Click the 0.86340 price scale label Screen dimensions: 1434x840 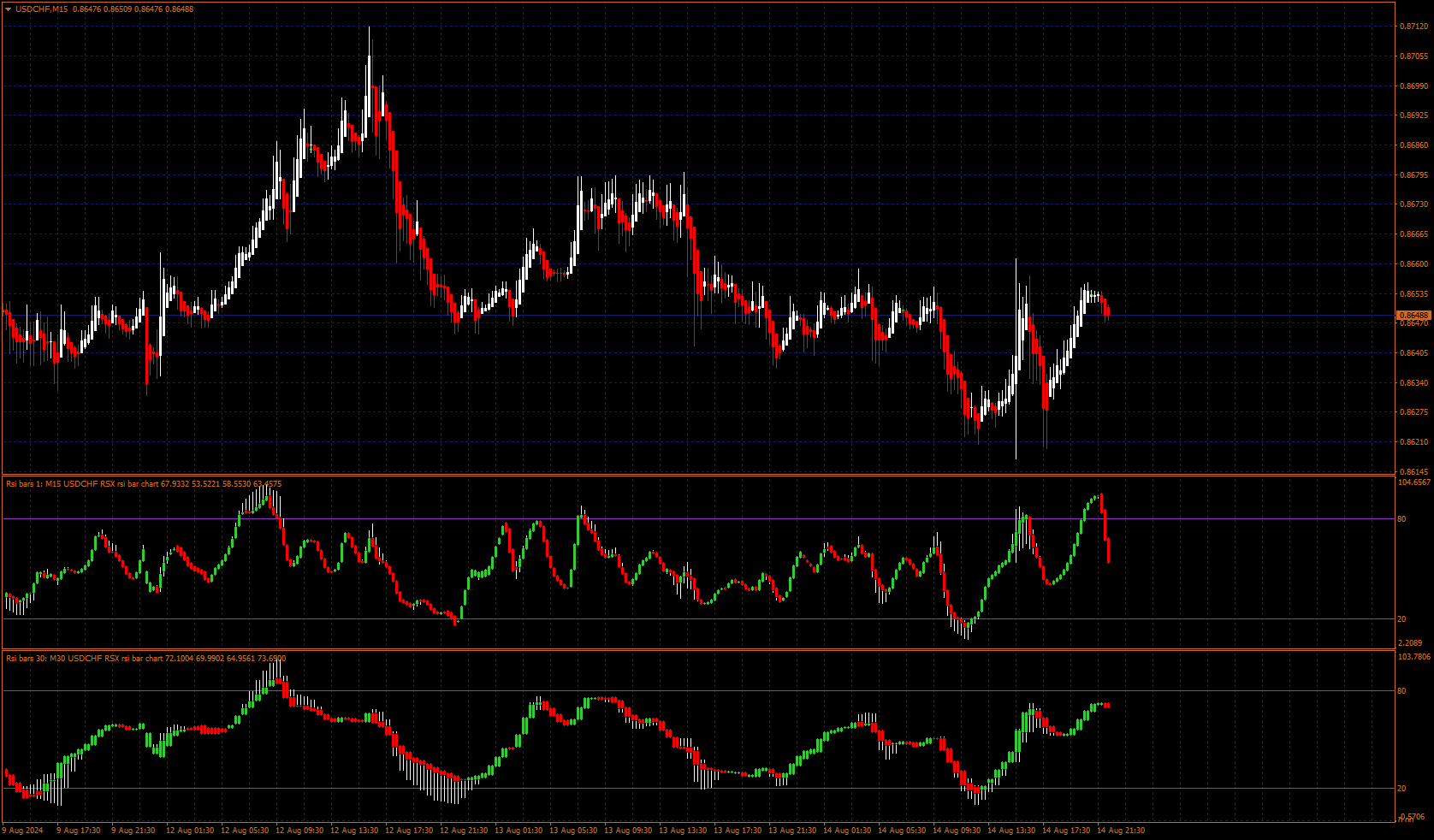pos(1413,383)
